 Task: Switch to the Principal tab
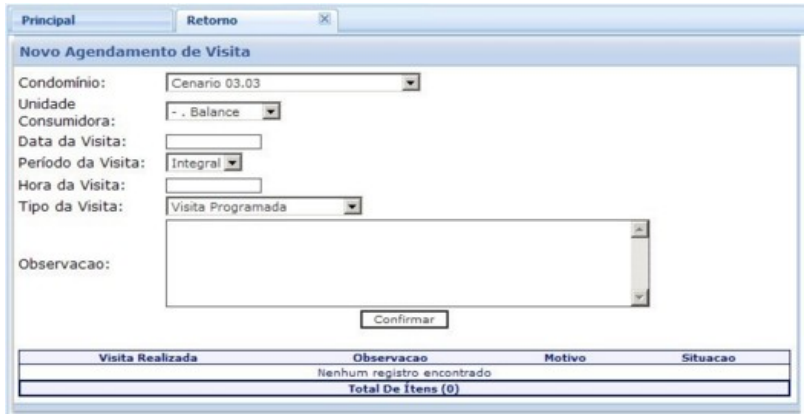click(50, 18)
